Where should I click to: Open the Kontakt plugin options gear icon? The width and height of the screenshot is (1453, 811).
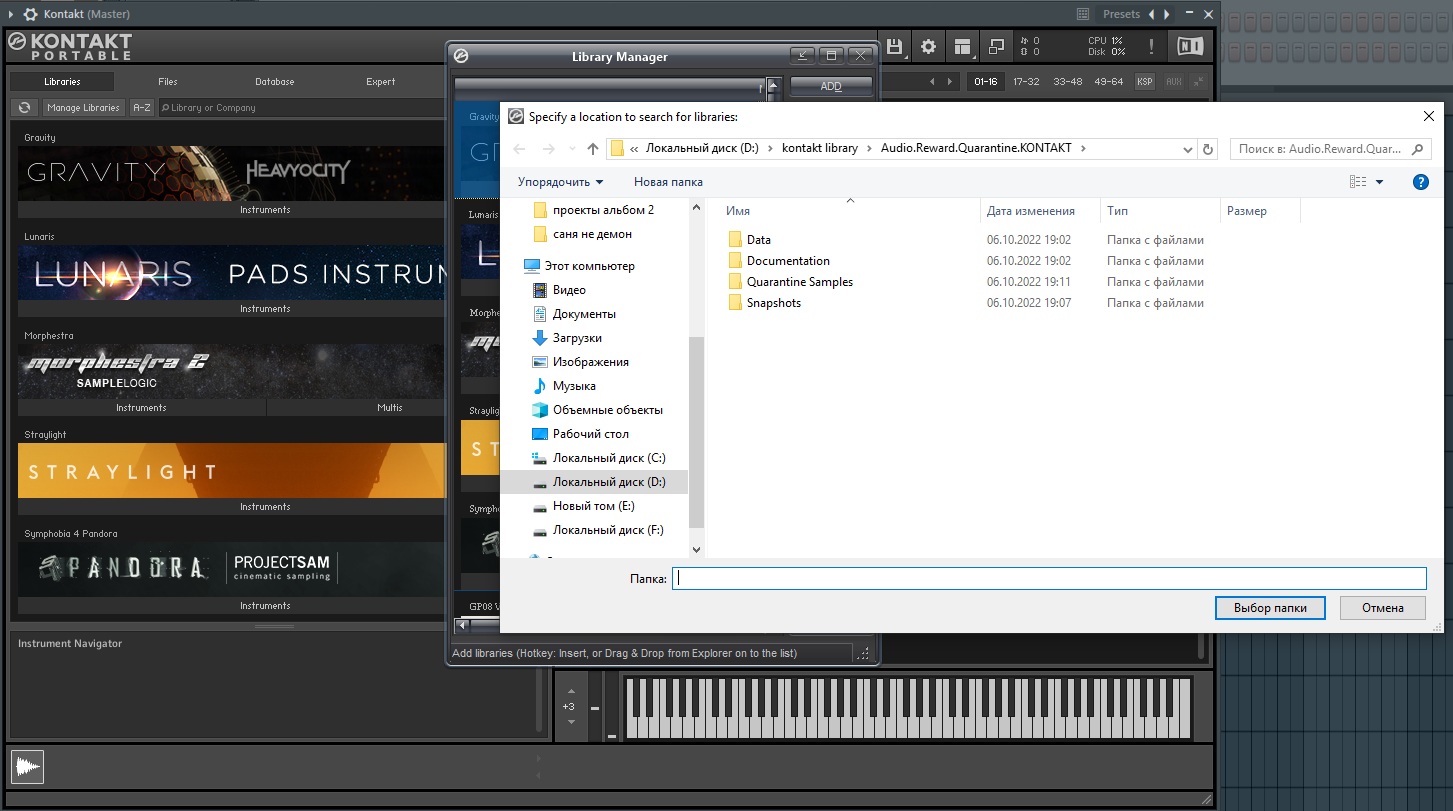31,14
